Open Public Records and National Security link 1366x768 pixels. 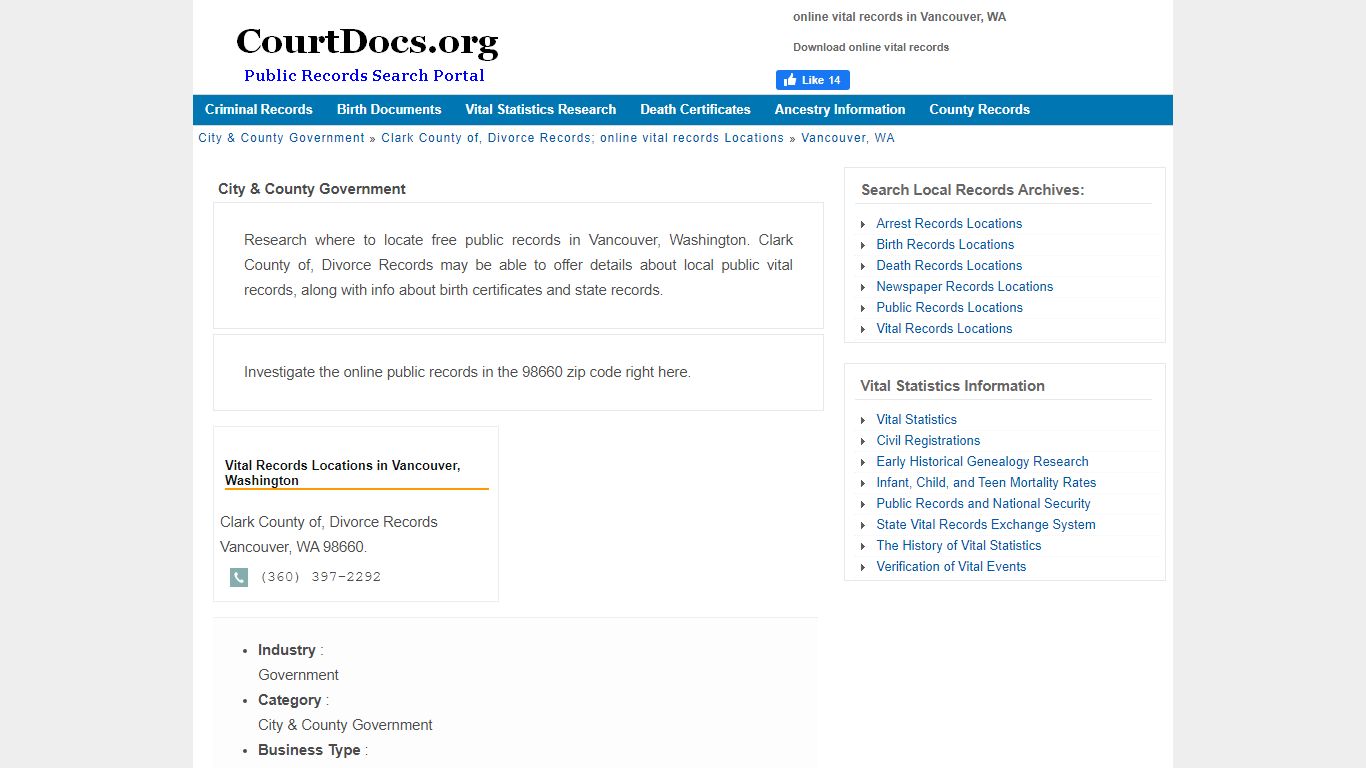pyautogui.click(x=983, y=504)
